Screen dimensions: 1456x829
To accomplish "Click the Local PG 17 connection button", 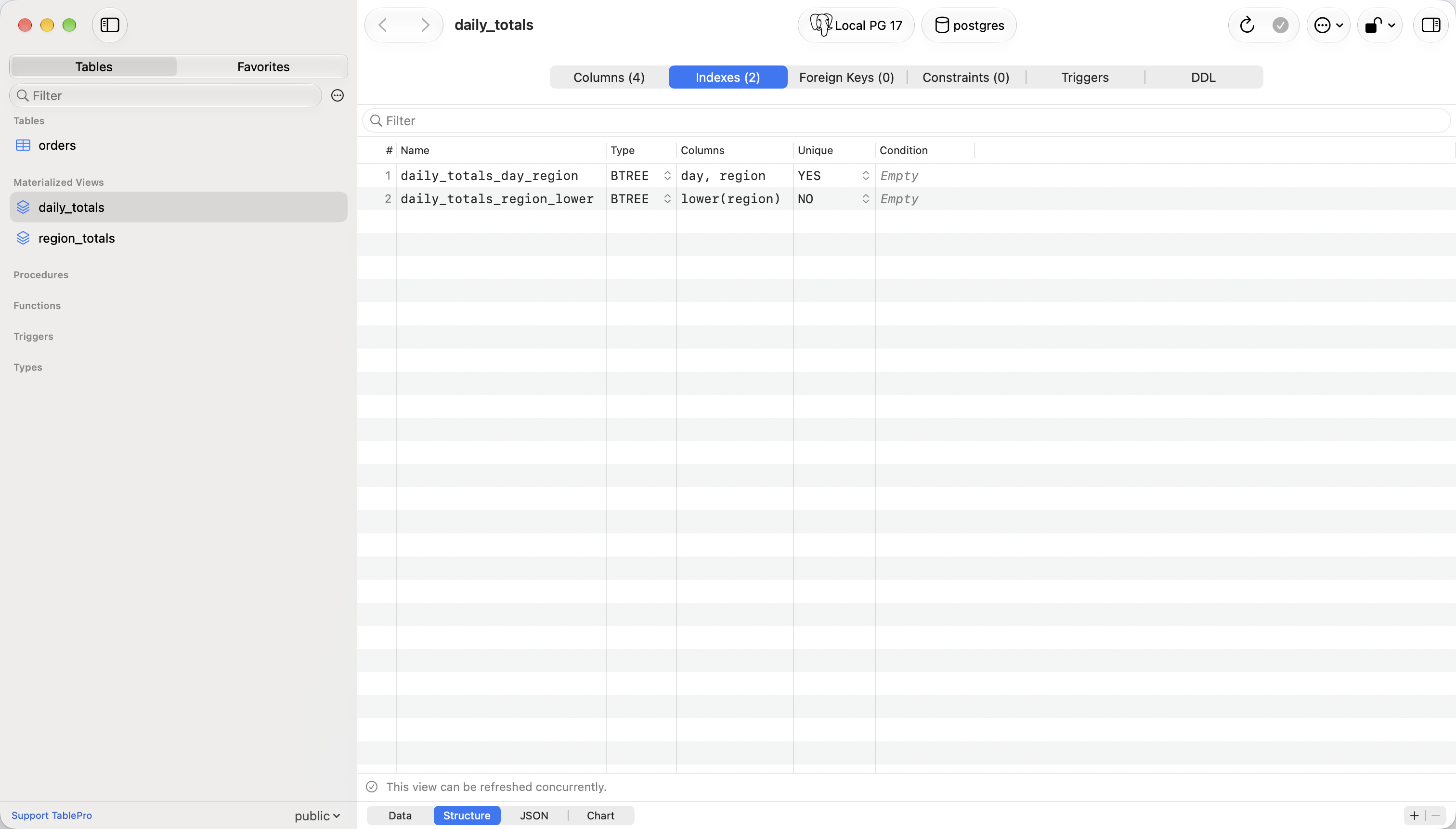I will pos(856,25).
